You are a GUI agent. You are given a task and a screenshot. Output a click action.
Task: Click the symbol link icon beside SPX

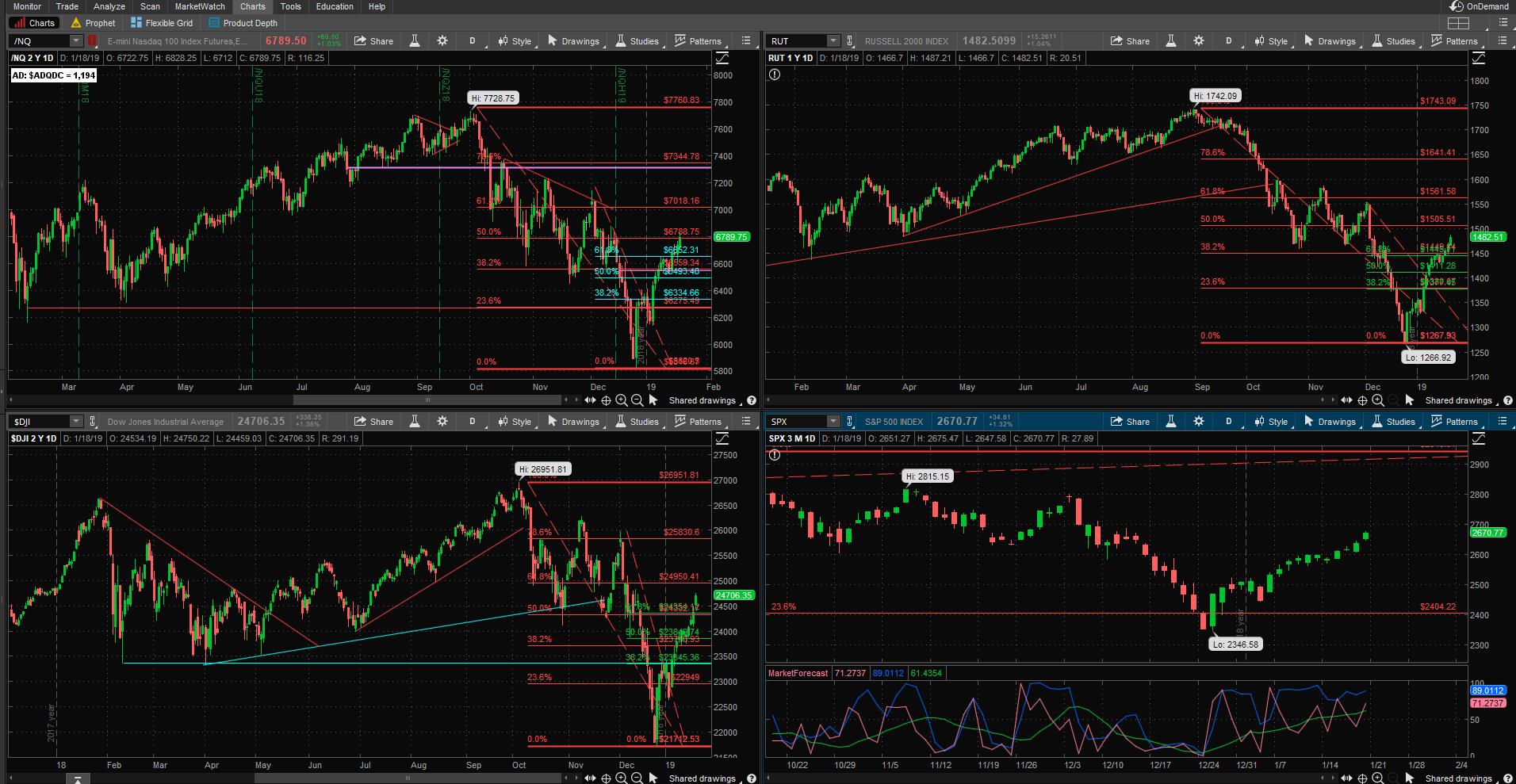tap(850, 422)
